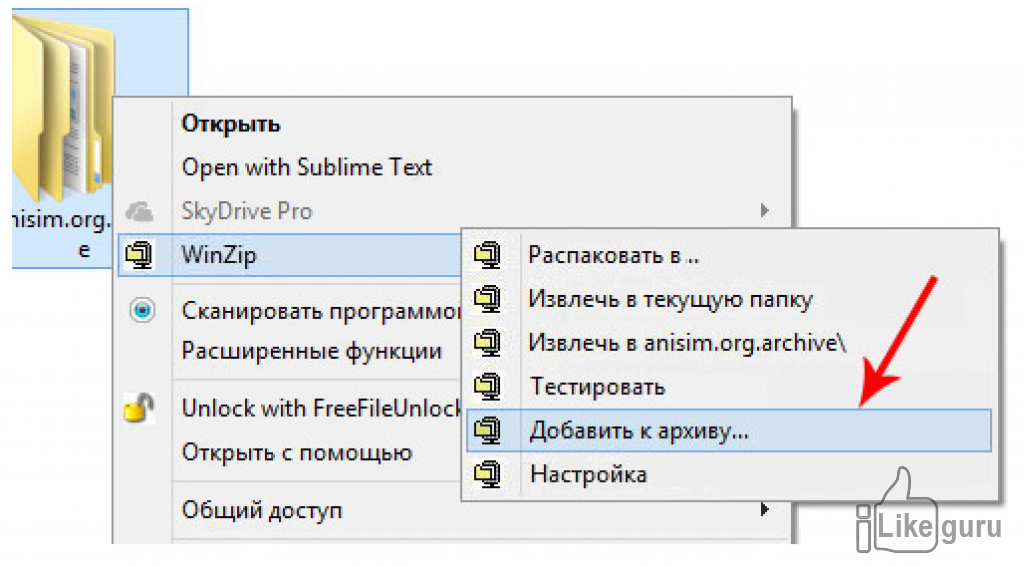Viewport: 1024px width, 566px height.
Task: Select Открыть from the context menu
Action: [231, 124]
